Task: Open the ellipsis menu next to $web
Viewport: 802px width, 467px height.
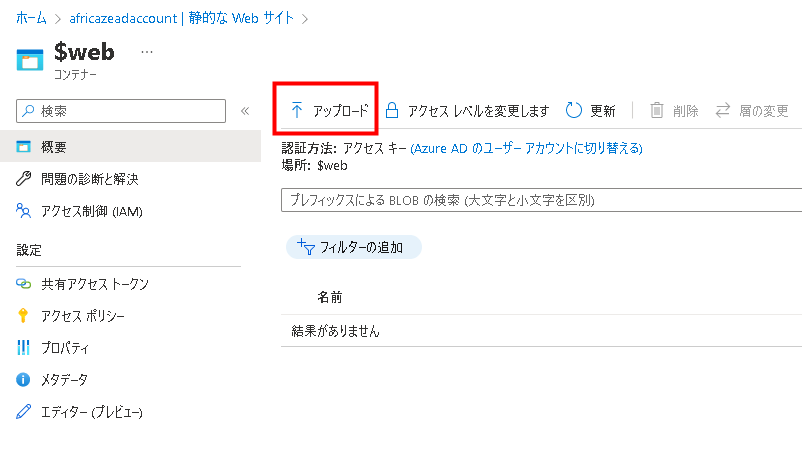Action: click(147, 52)
